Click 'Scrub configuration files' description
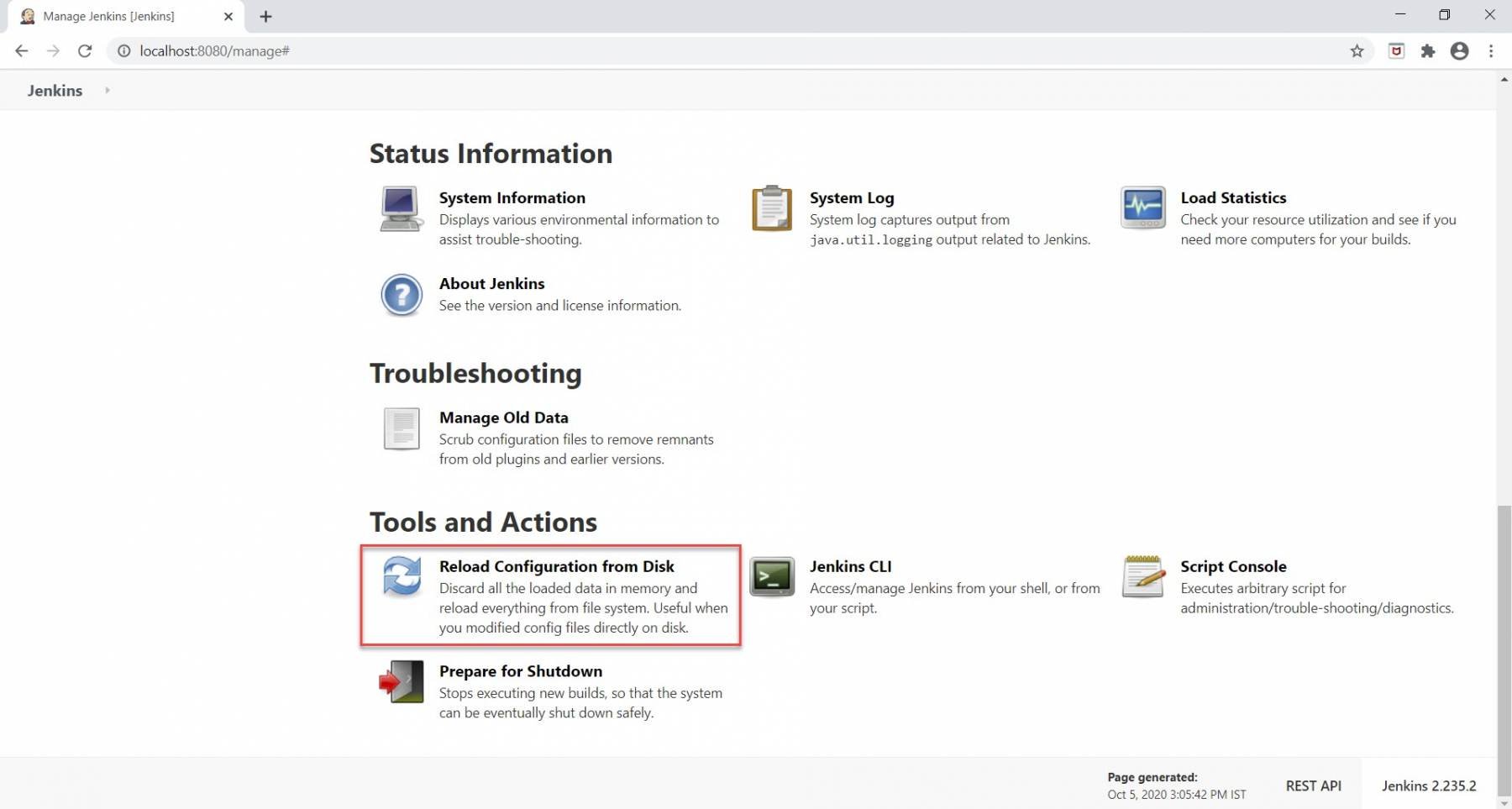Viewport: 1512px width, 809px height. click(576, 449)
